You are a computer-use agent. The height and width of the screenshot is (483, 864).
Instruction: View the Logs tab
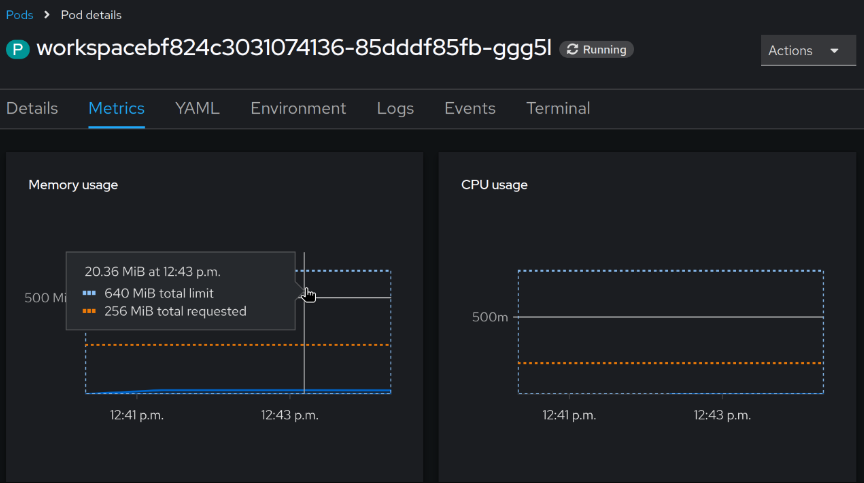tap(395, 108)
